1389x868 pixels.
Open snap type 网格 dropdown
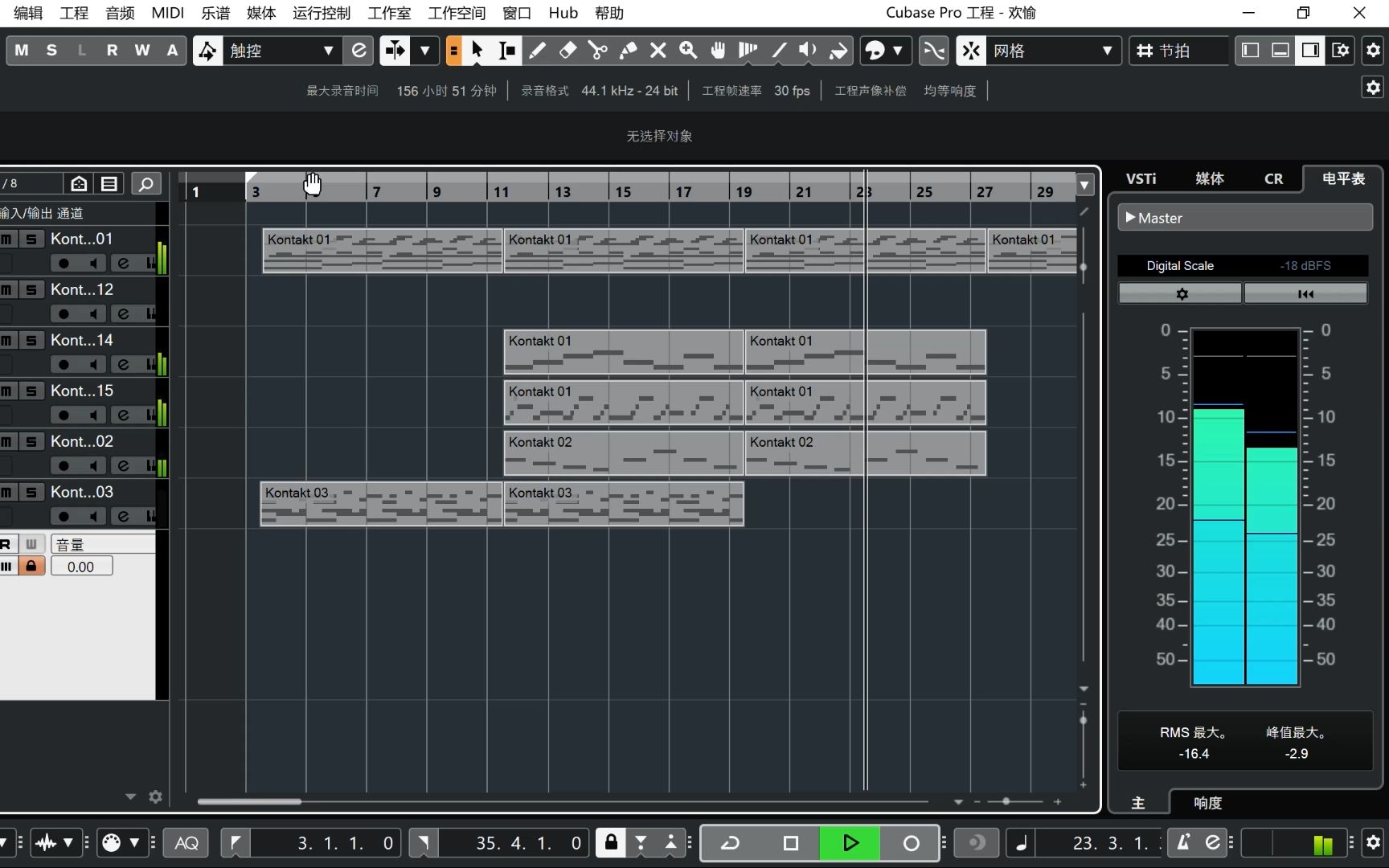point(1053,51)
